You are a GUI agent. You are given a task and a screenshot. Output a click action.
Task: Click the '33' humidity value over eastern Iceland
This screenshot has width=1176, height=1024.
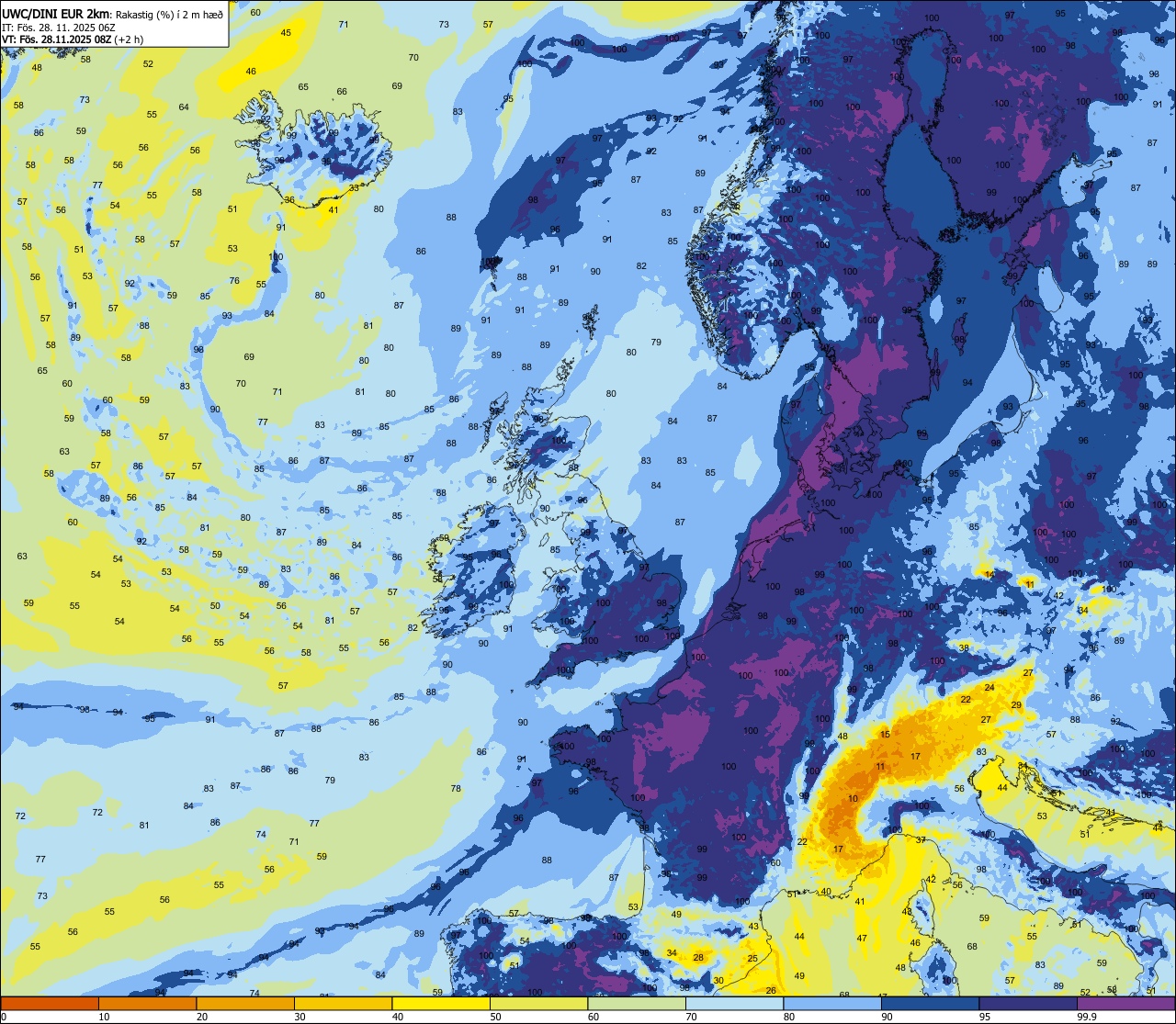(355, 188)
